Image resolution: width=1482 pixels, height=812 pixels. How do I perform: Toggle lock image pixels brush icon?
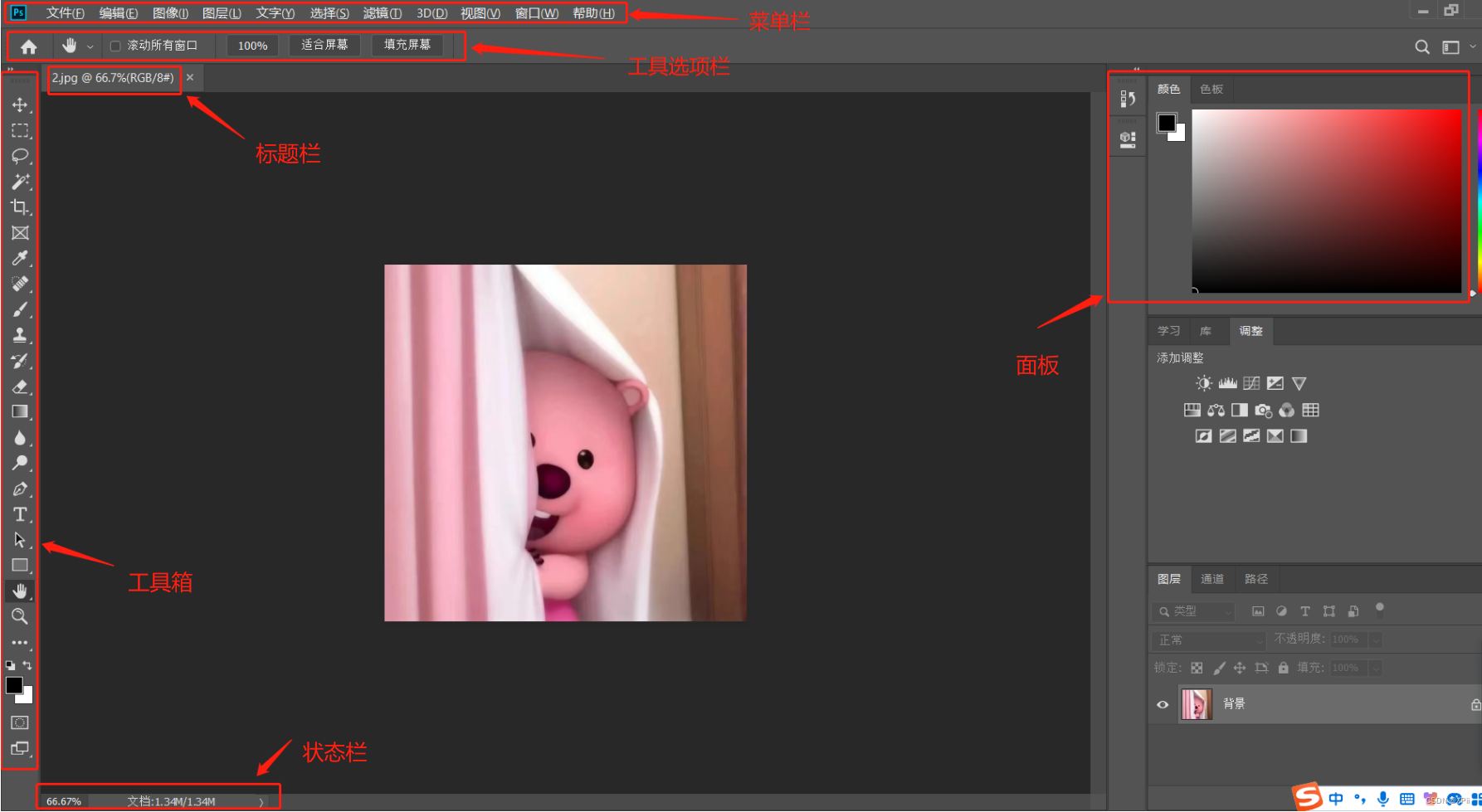click(1219, 668)
